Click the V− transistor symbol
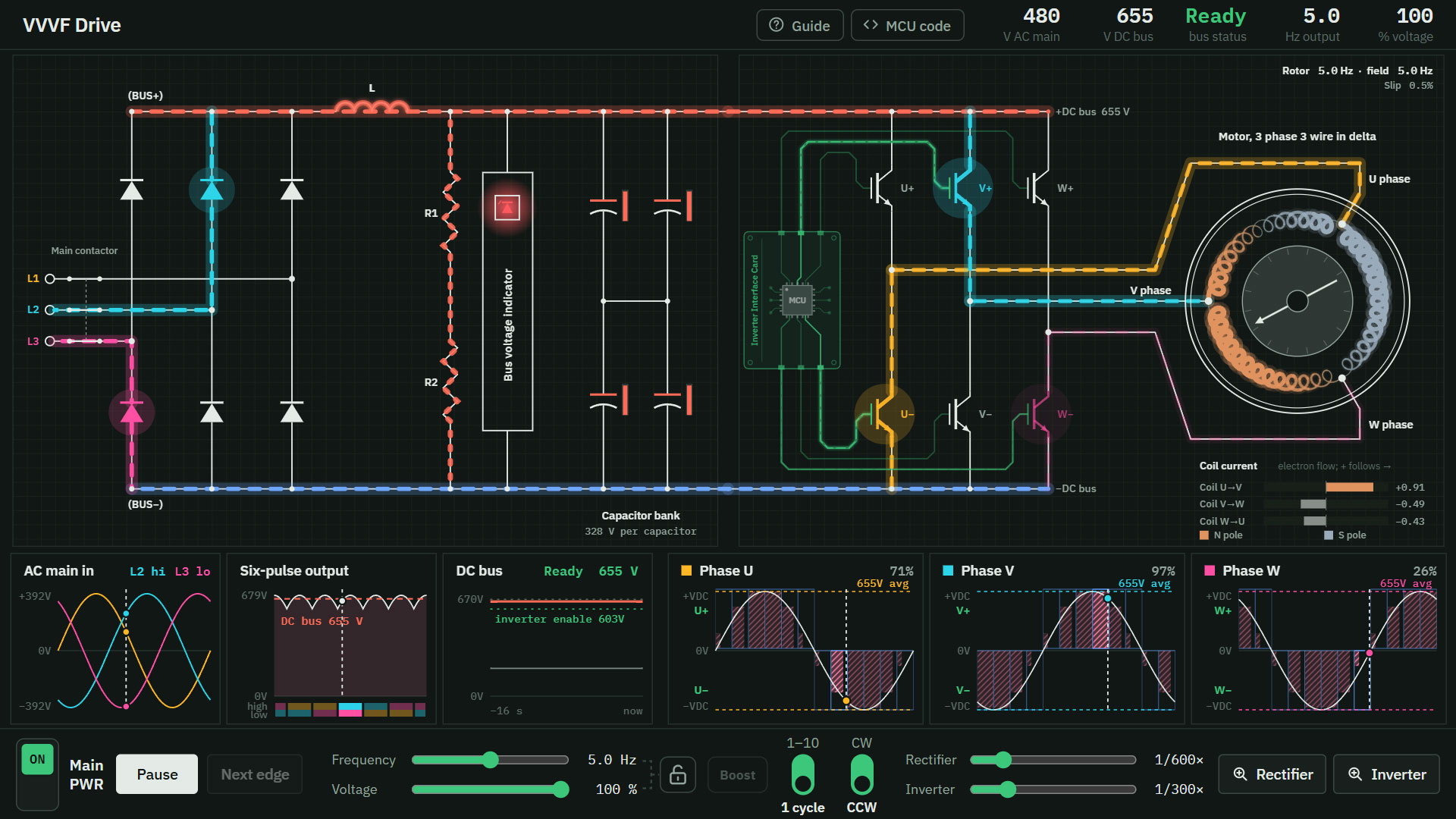 tap(961, 414)
